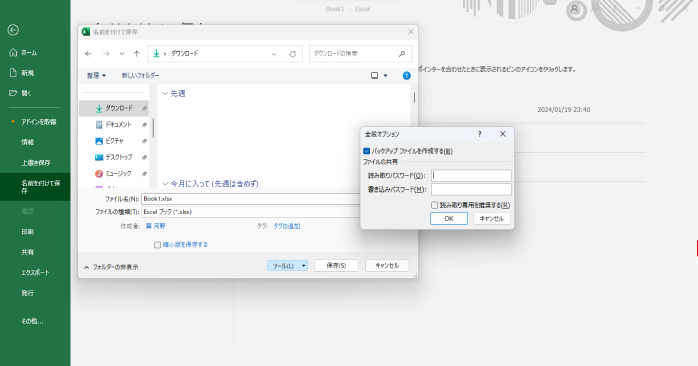The height and width of the screenshot is (366, 698).
Task: Click the pin icon beside ドキュメント
Action: pos(144,125)
